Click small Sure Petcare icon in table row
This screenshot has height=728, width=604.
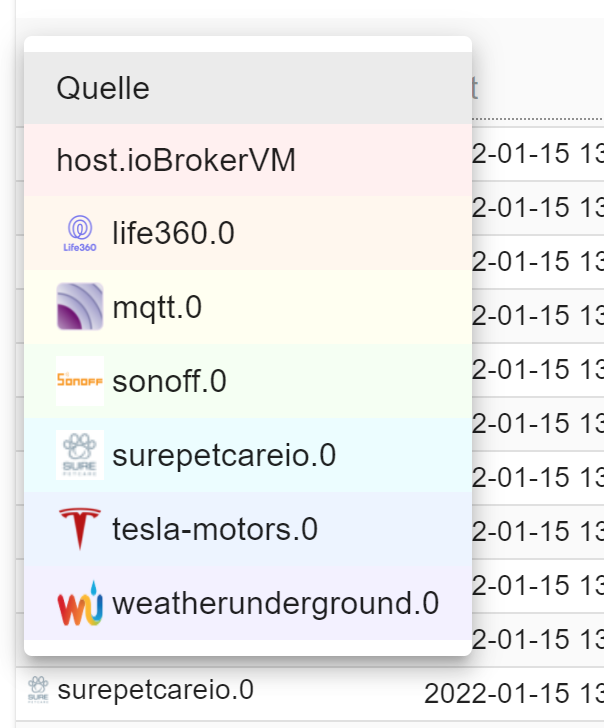(x=38, y=689)
